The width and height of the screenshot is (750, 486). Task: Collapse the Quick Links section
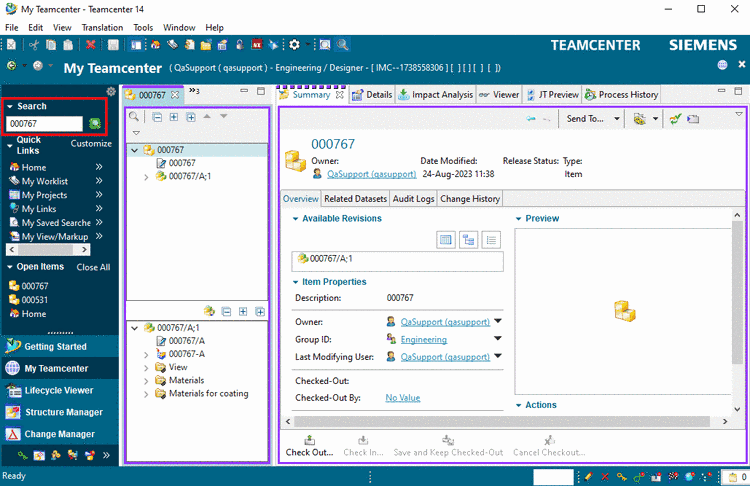(10, 145)
